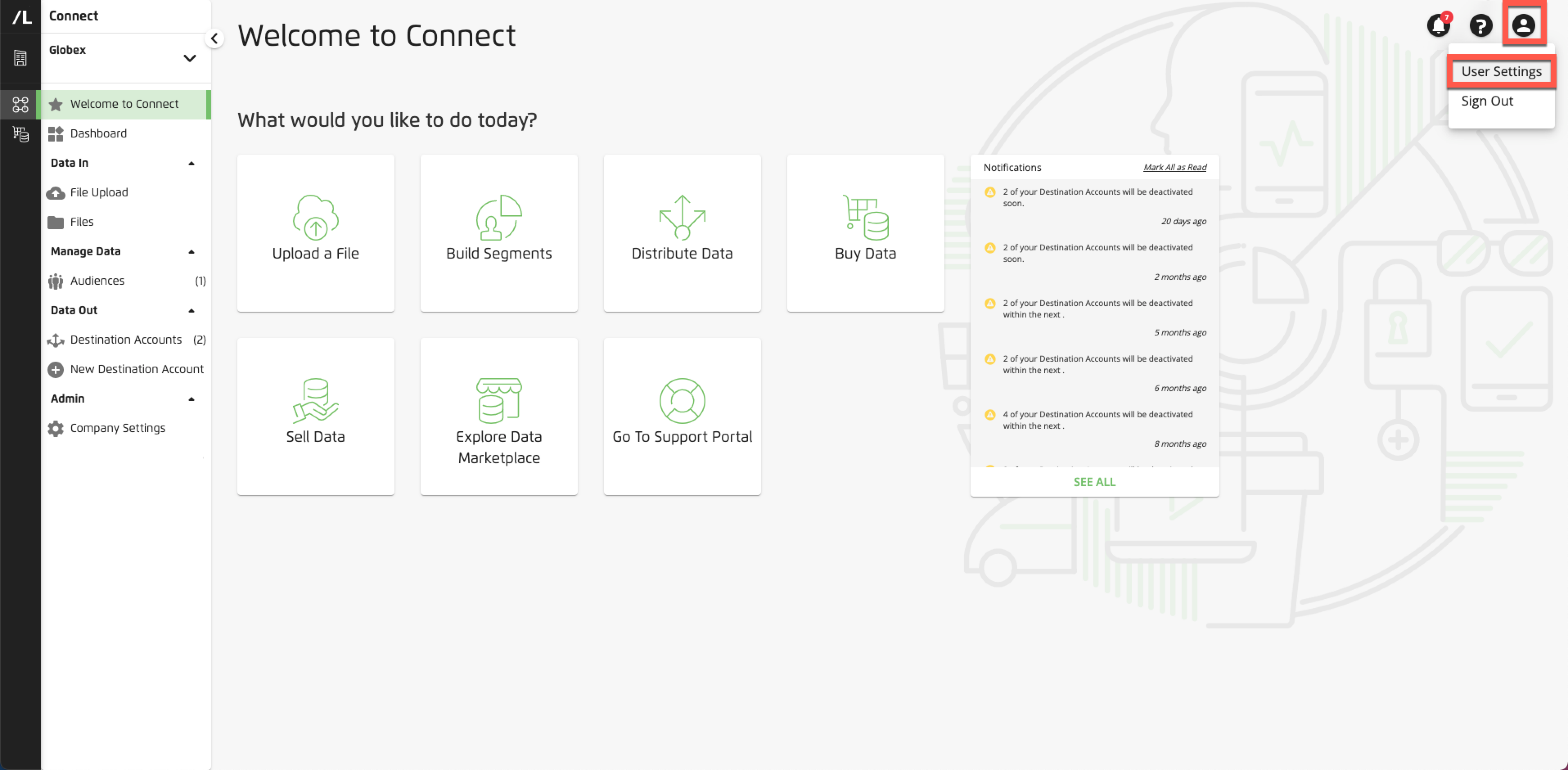Open the Sell Data card

pyautogui.click(x=315, y=417)
